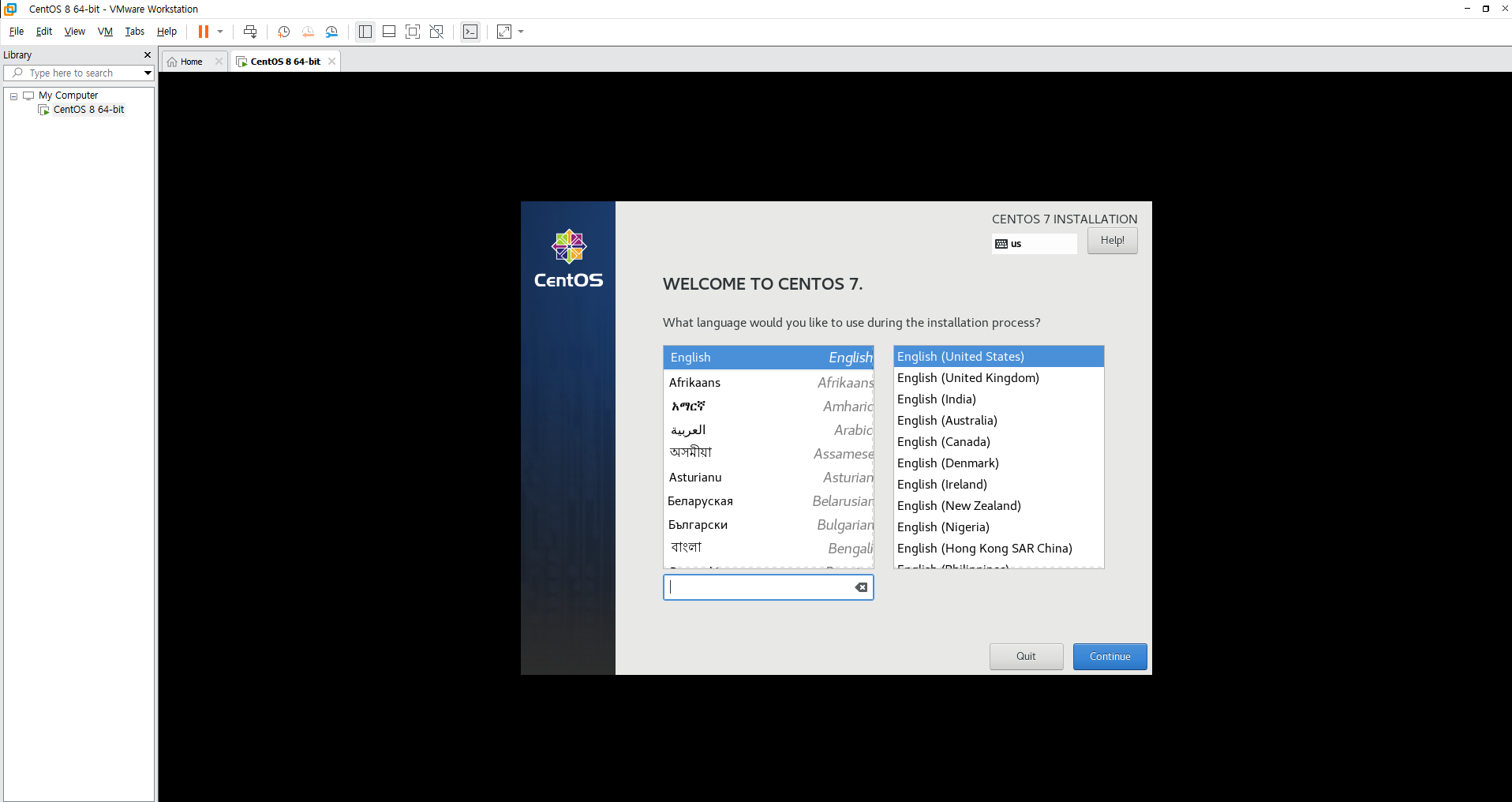1512x802 pixels.
Task: Open the View menu
Action: pyautogui.click(x=75, y=32)
